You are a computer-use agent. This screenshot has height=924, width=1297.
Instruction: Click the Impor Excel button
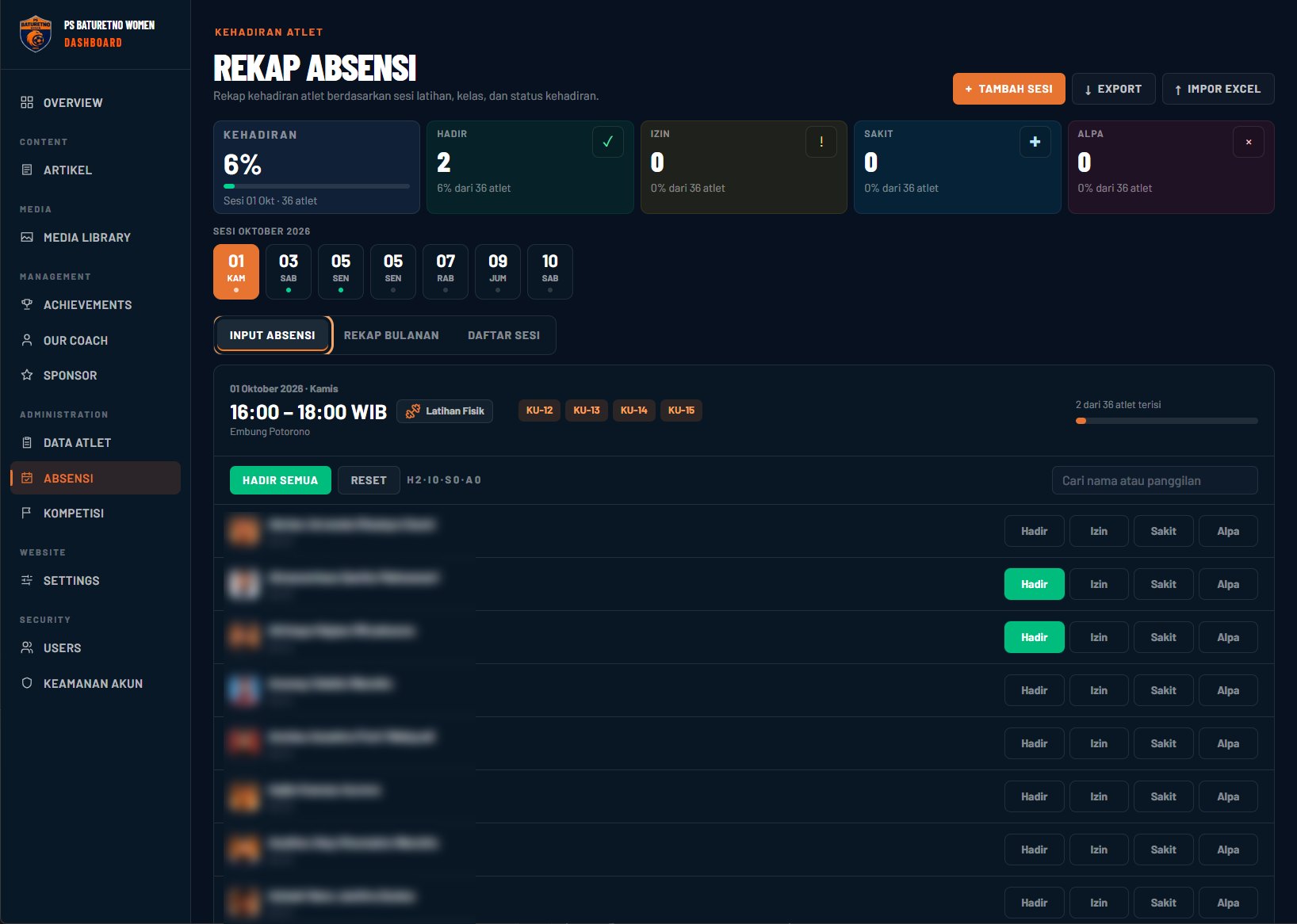[x=1219, y=89]
